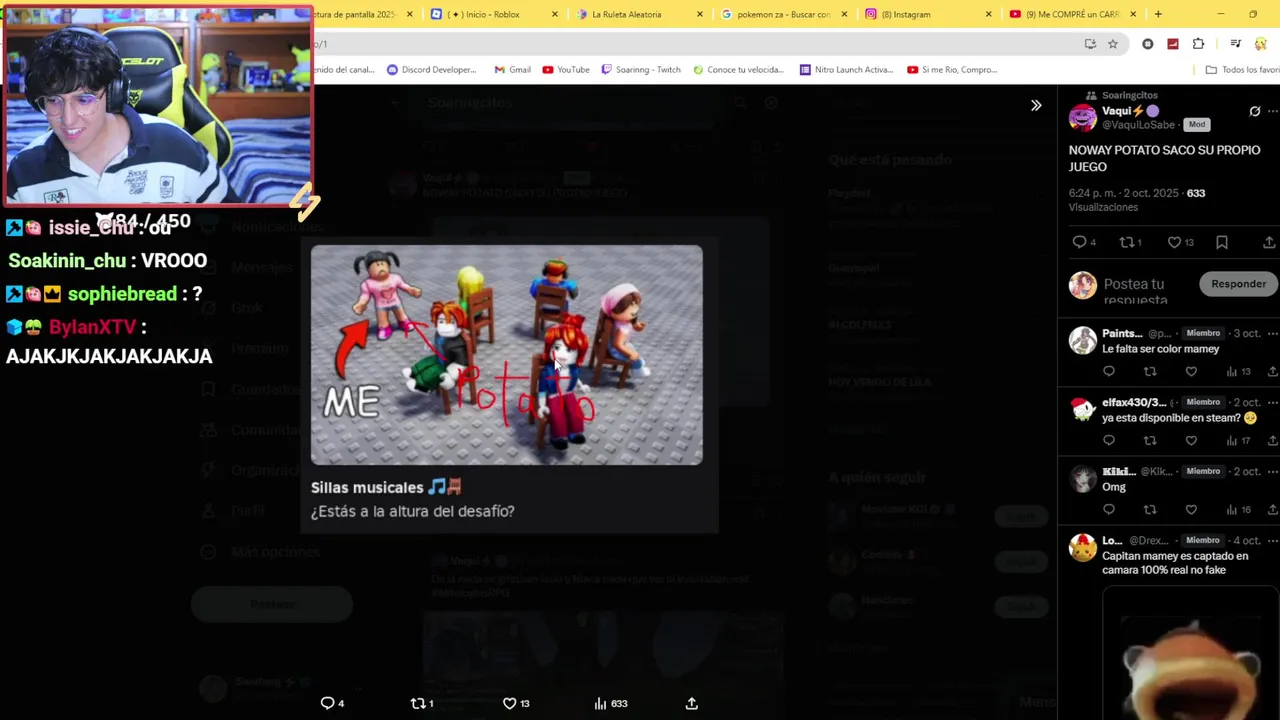Click the views icon on the "color mamey" comment
Viewport: 1280px width, 720px height.
(1232, 371)
